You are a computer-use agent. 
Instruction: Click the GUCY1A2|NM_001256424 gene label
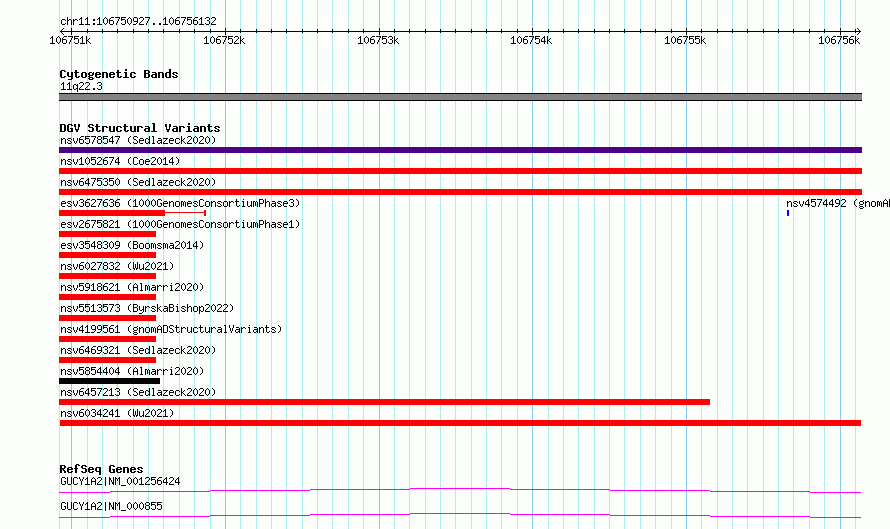(x=120, y=481)
